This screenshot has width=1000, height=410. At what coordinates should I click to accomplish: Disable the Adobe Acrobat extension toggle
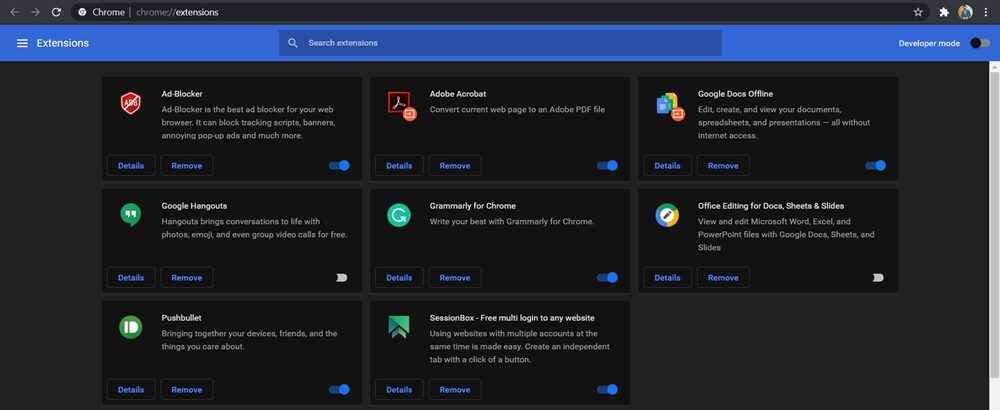[x=607, y=166]
